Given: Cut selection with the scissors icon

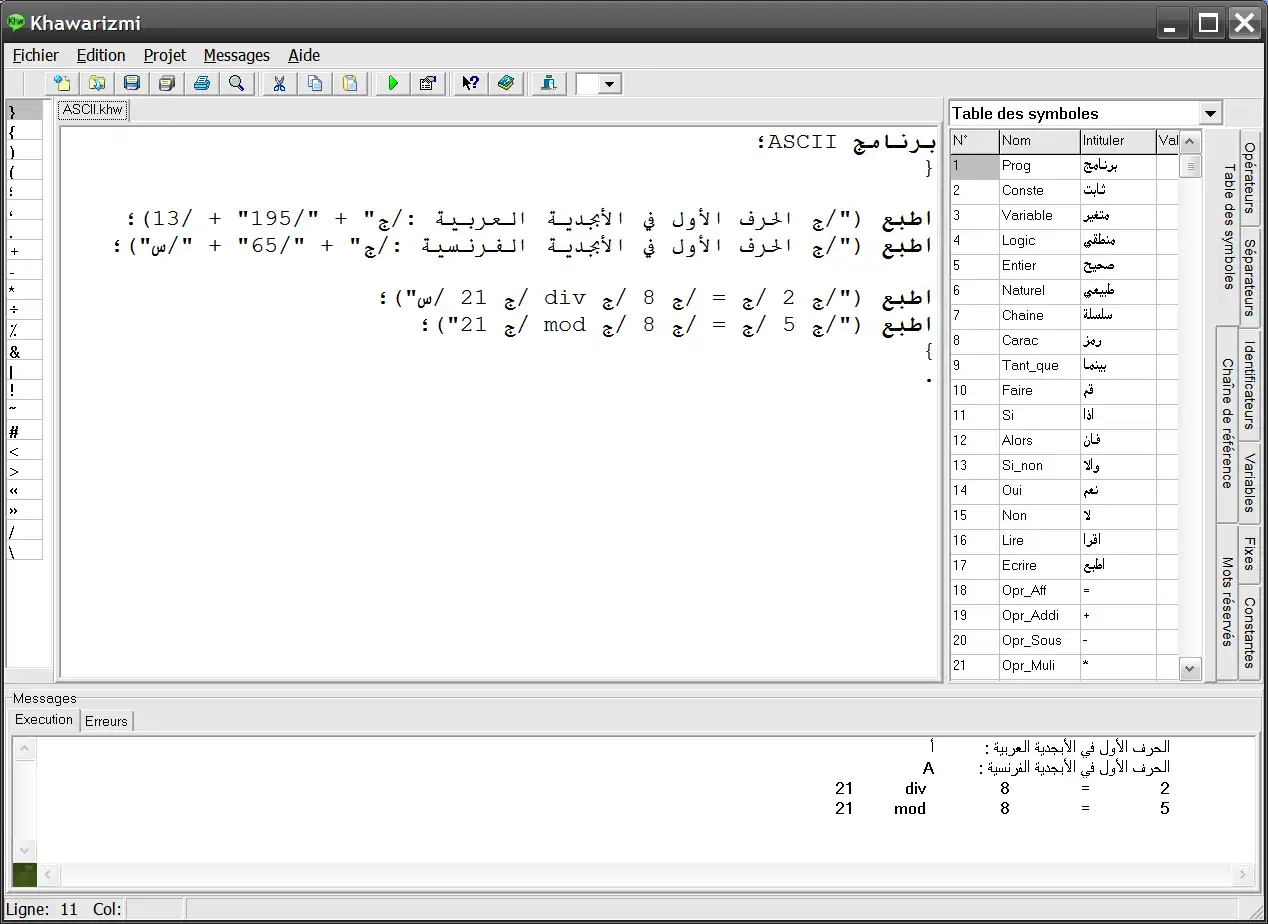Looking at the screenshot, I should 279,83.
